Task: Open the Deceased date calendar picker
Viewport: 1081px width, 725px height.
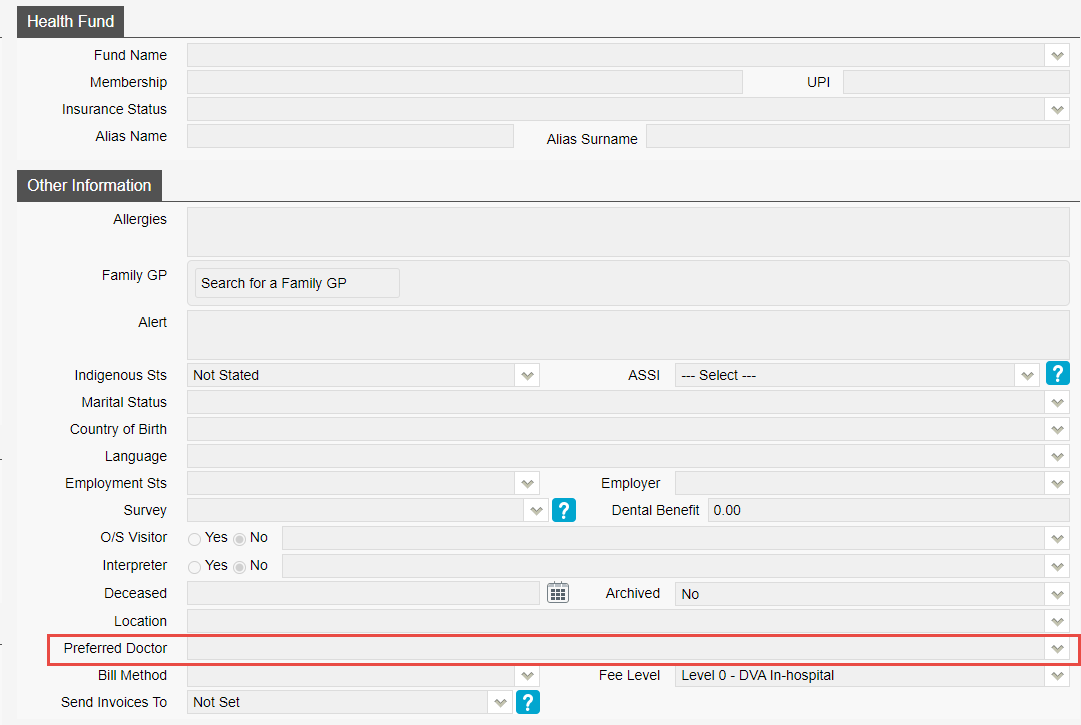Action: pyautogui.click(x=558, y=593)
